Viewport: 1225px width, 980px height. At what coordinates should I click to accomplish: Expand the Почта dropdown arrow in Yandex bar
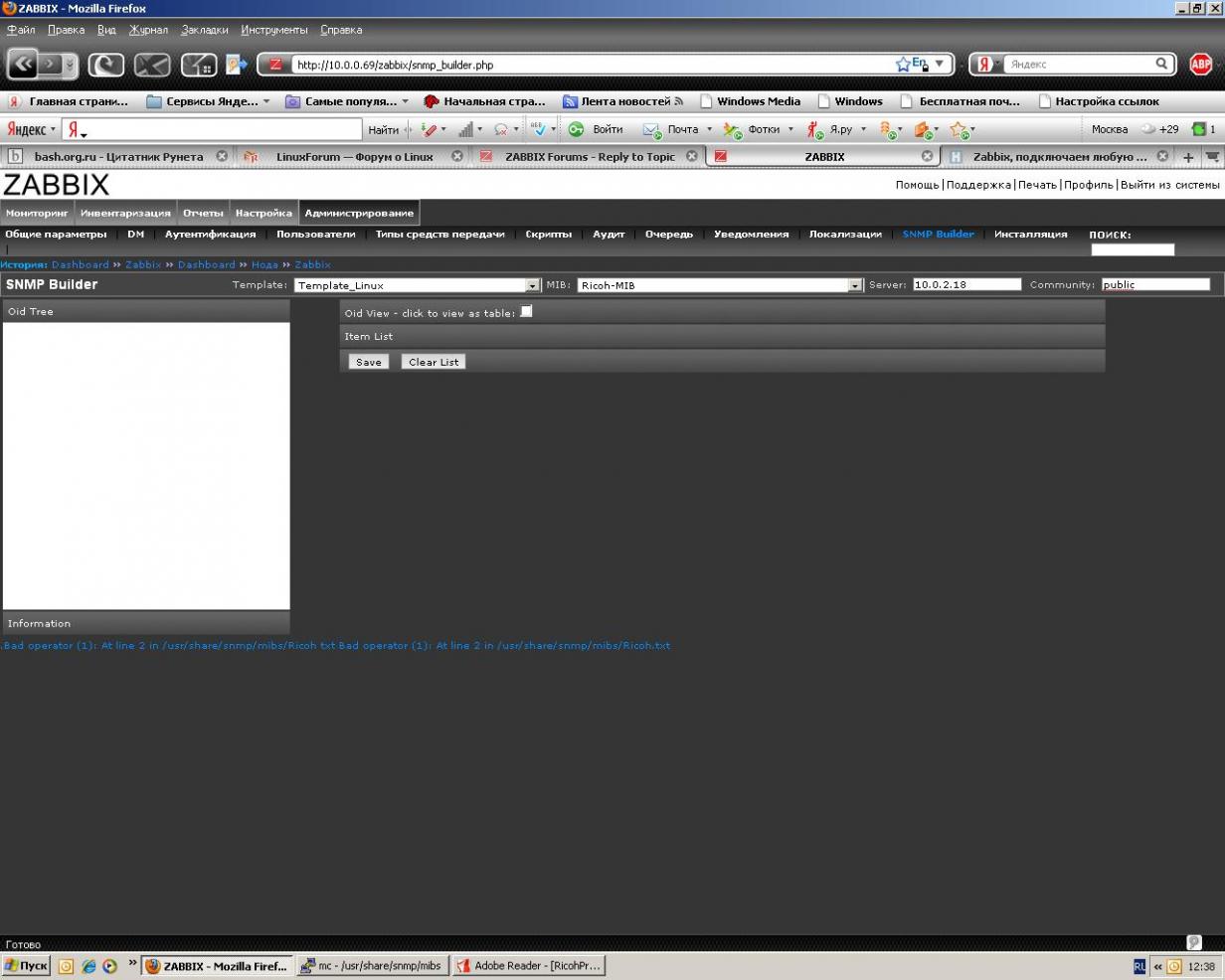pyautogui.click(x=709, y=129)
